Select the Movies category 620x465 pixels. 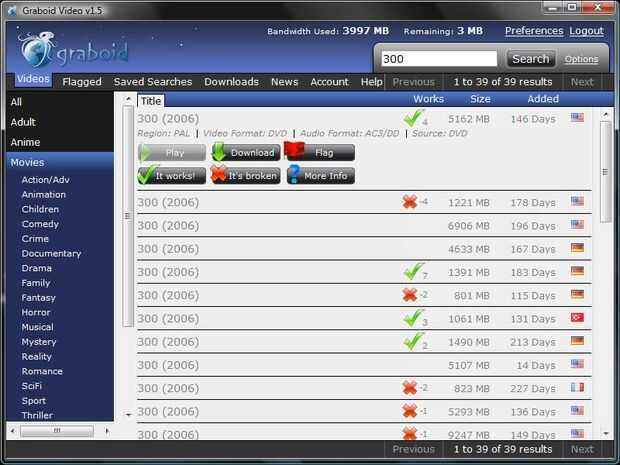[x=60, y=162]
